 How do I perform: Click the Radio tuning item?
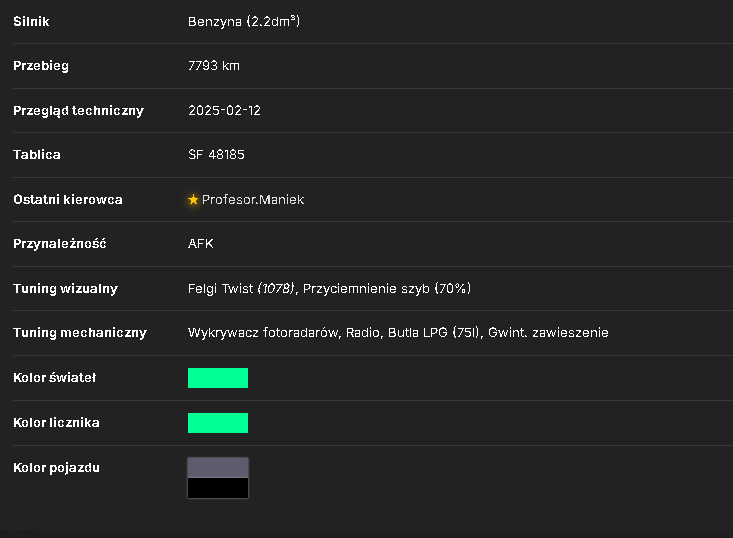[x=364, y=333]
